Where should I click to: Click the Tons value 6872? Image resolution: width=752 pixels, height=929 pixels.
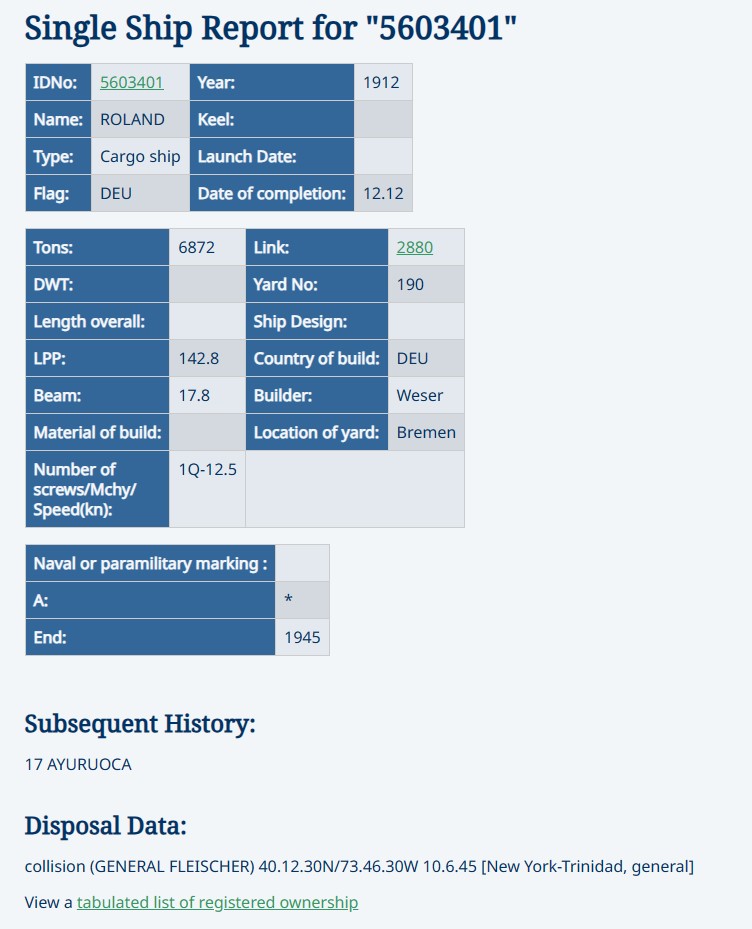(x=196, y=247)
